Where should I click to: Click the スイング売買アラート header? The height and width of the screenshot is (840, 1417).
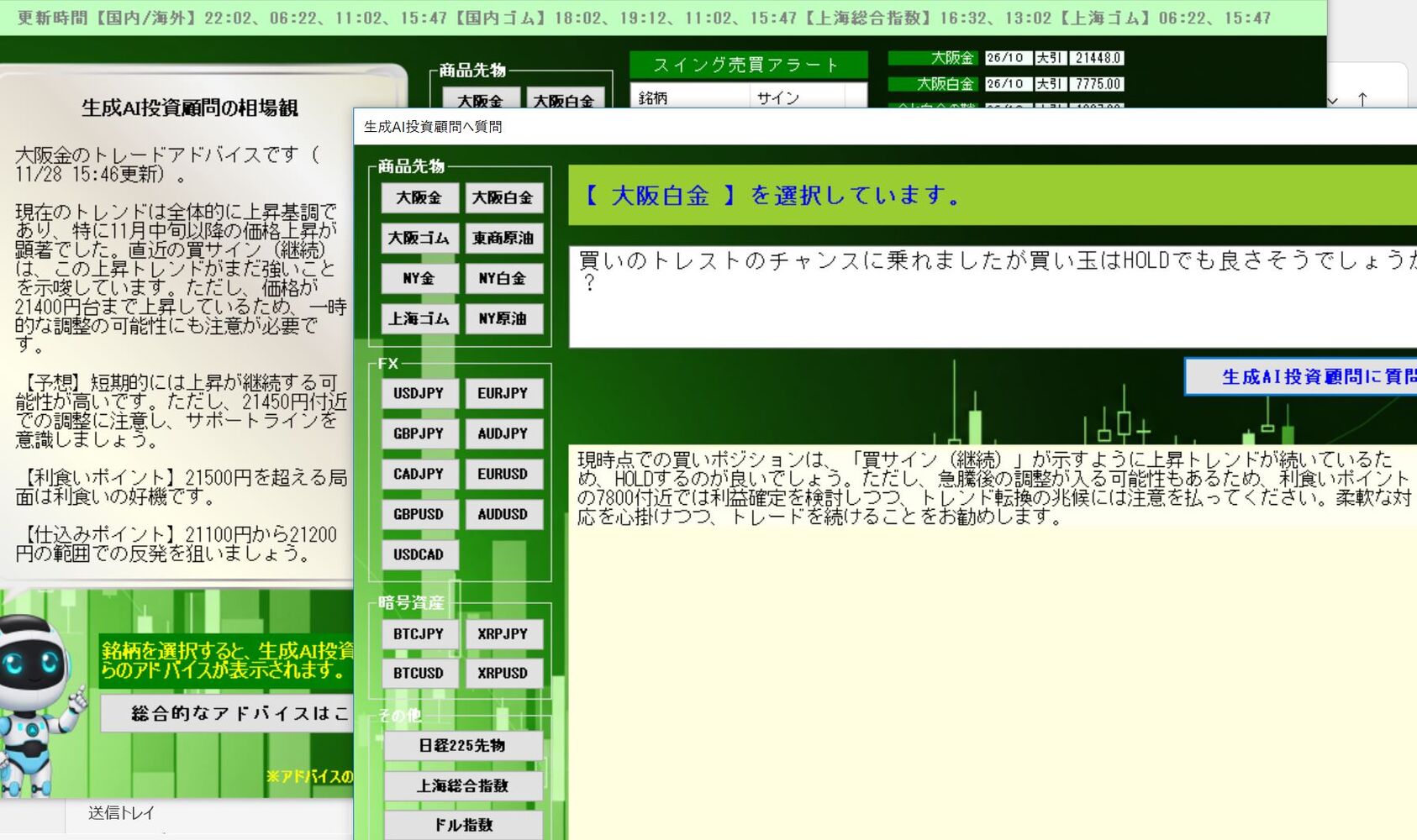[748, 65]
